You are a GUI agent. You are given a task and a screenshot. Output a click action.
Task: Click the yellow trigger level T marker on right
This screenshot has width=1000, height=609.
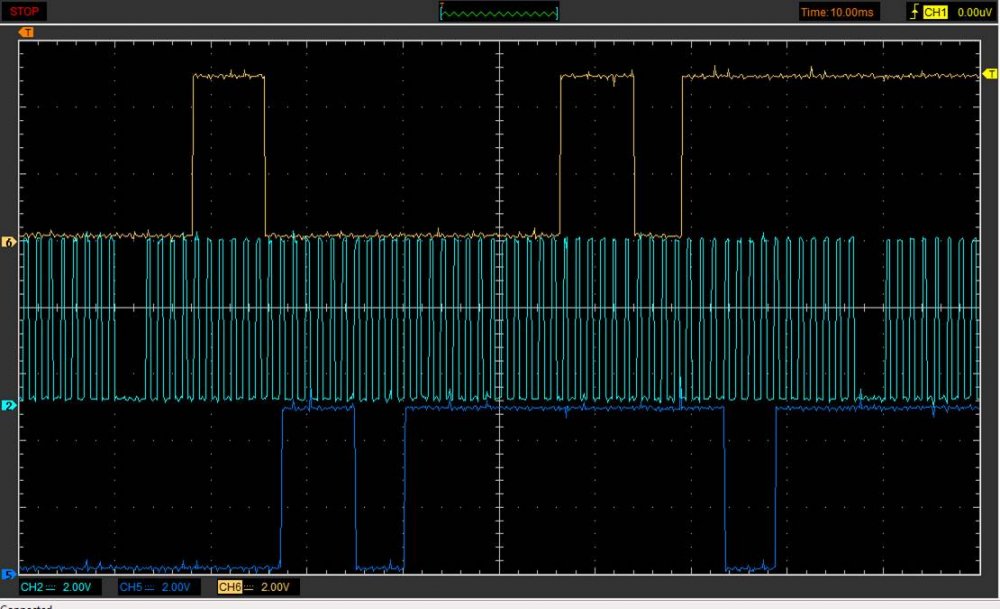pyautogui.click(x=990, y=74)
